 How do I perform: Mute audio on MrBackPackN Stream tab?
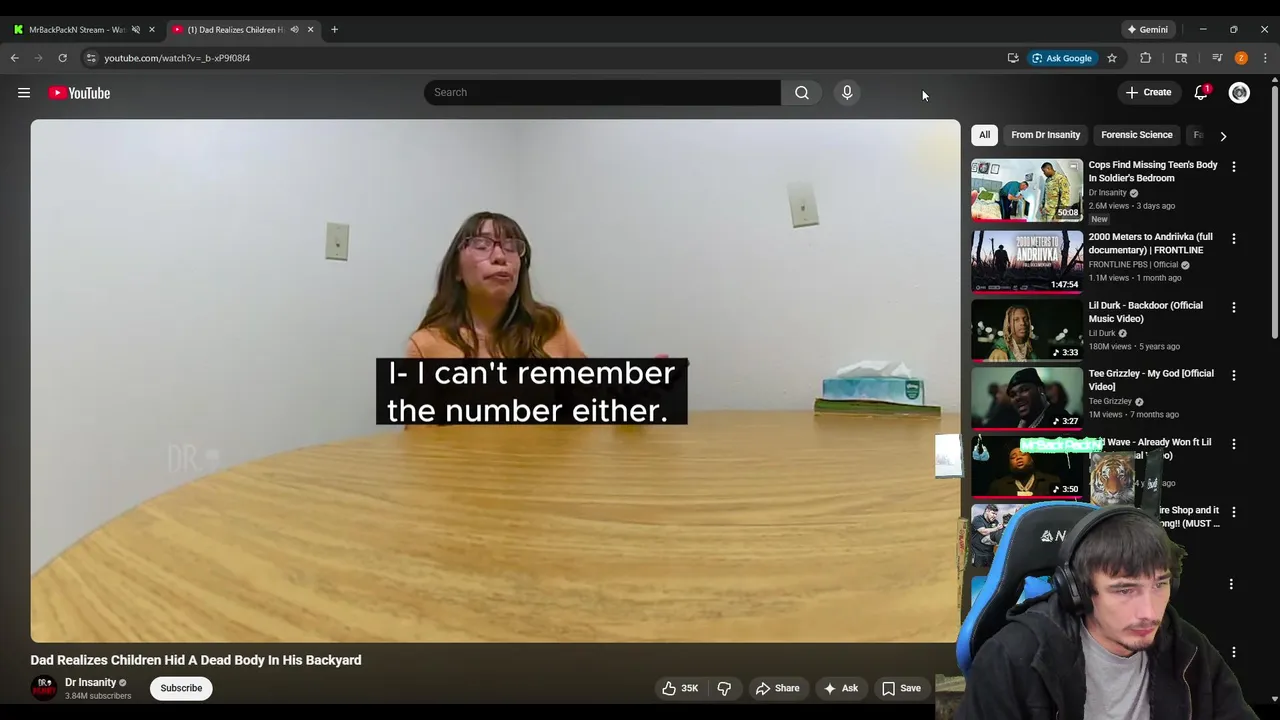coord(136,30)
